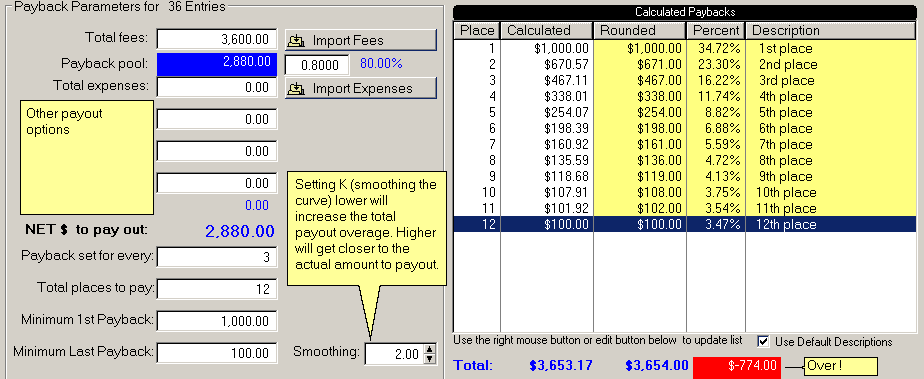
Task: Increase Smoothing with the up arrow
Action: pos(430,350)
